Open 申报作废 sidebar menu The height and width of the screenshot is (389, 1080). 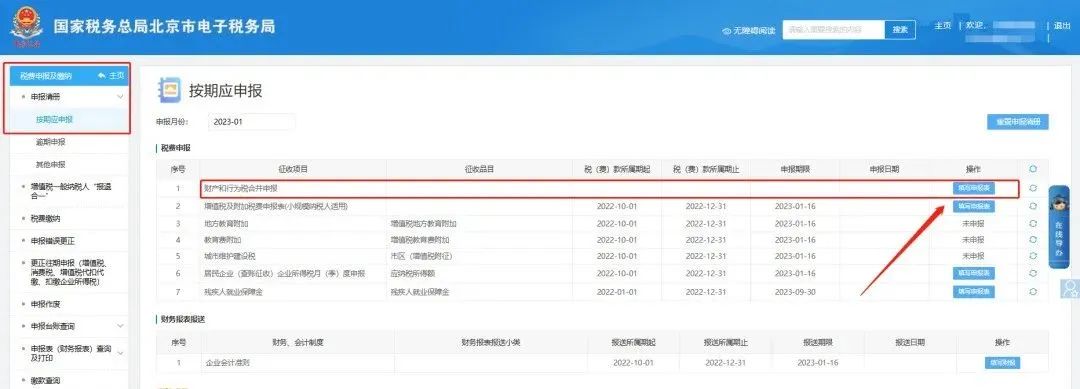(x=45, y=304)
